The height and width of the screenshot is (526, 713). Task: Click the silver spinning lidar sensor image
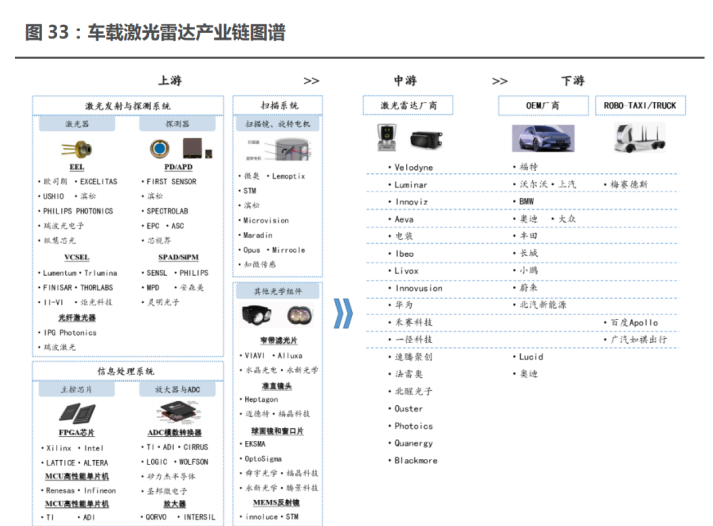(x=387, y=137)
